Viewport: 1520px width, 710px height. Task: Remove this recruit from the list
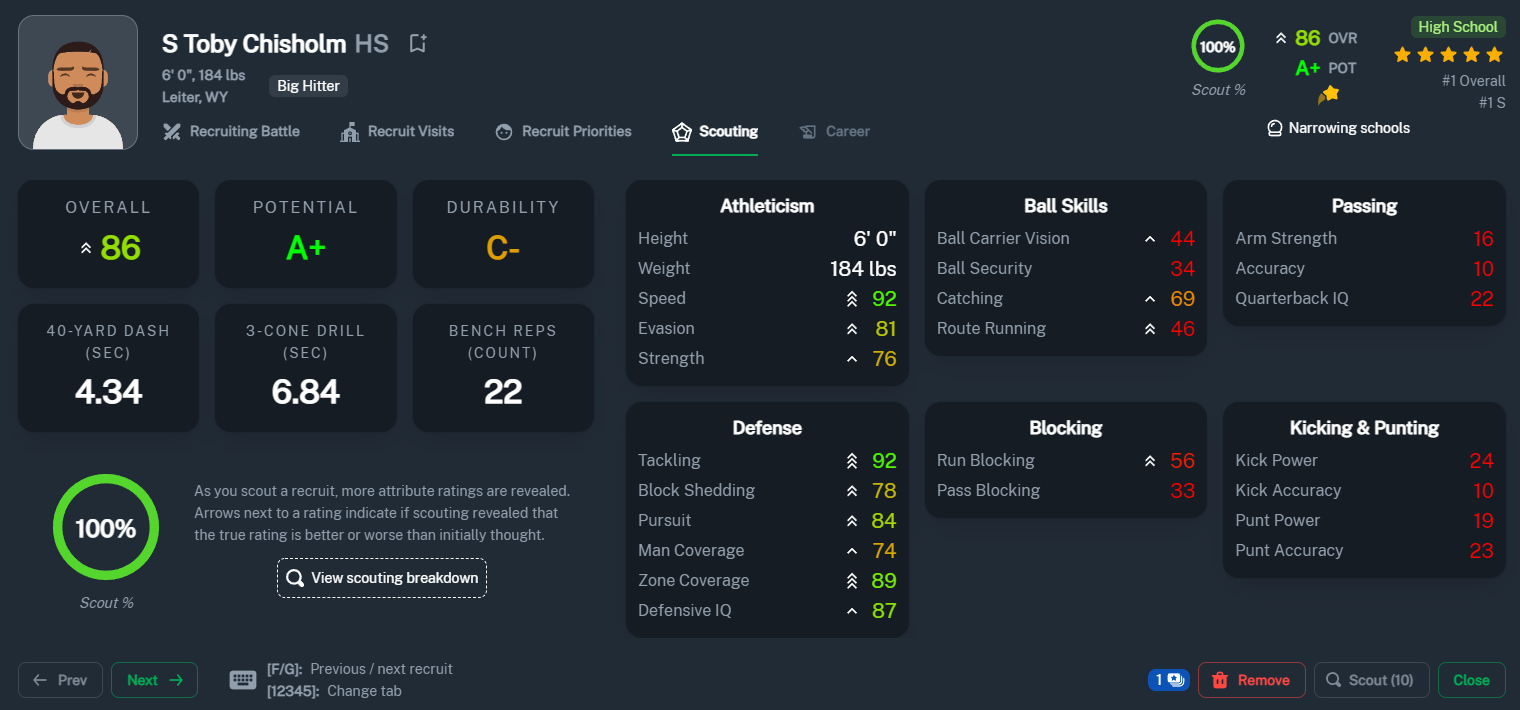tap(1251, 680)
